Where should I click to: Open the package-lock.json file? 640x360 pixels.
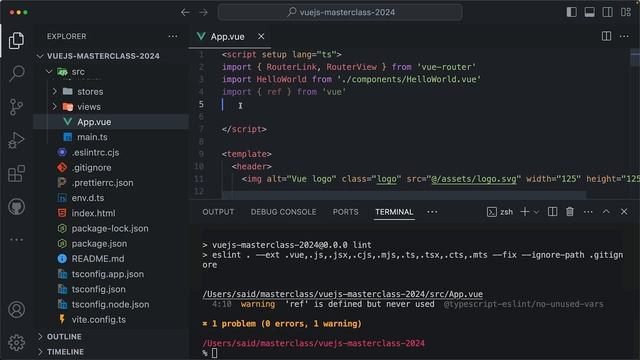111,229
